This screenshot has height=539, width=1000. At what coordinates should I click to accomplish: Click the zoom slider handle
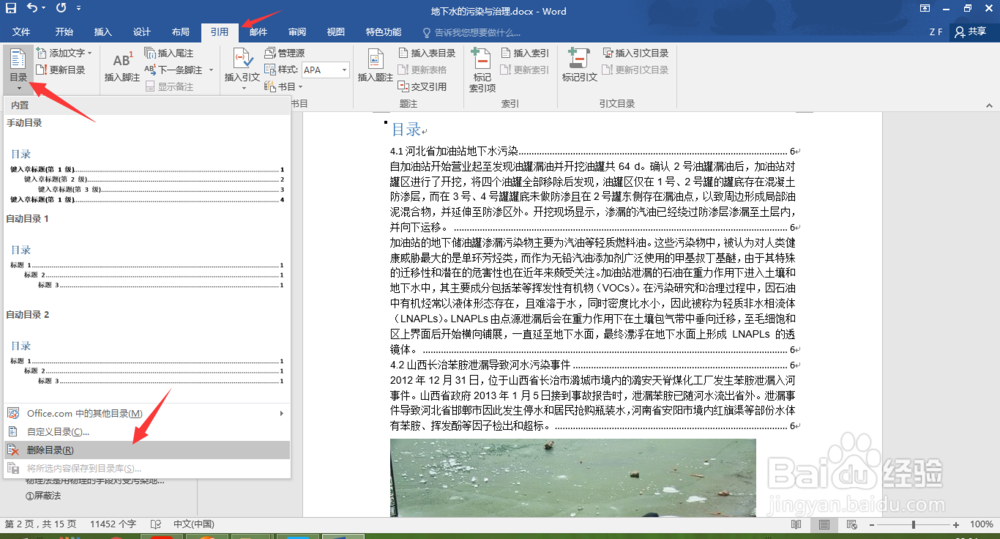pos(913,524)
